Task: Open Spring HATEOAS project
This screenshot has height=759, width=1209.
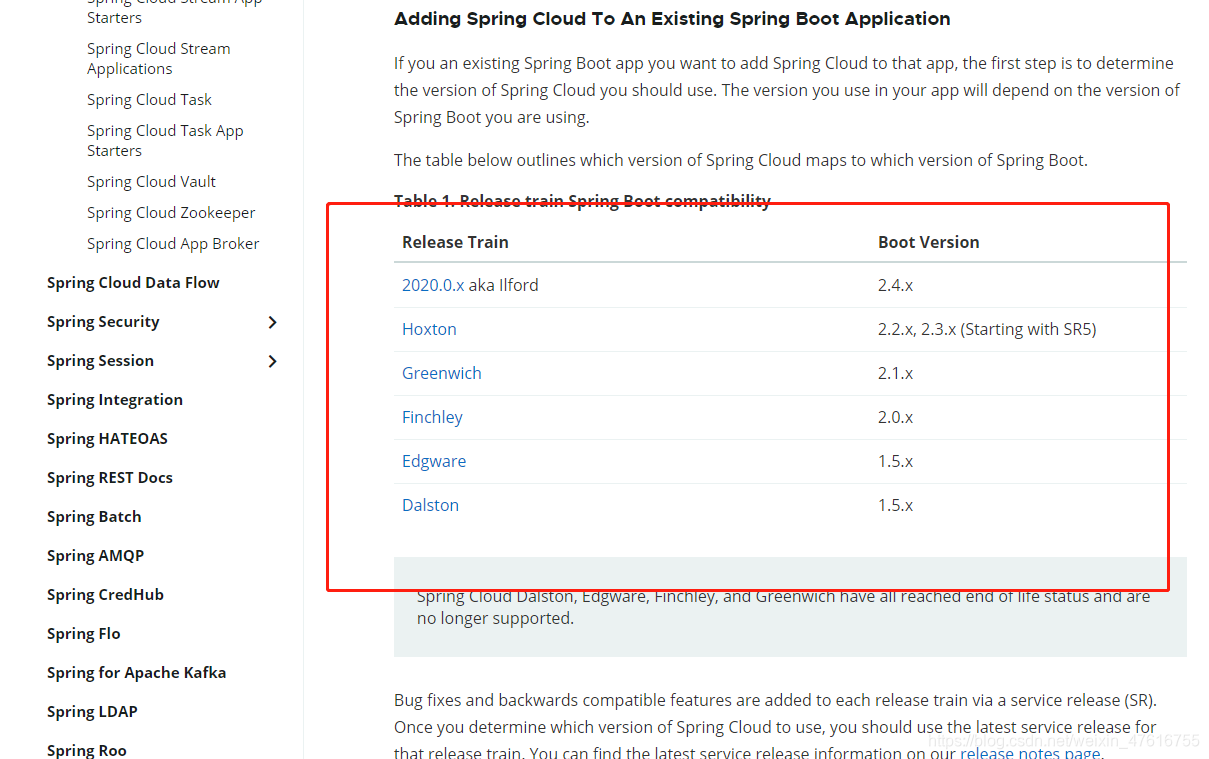Action: (107, 439)
